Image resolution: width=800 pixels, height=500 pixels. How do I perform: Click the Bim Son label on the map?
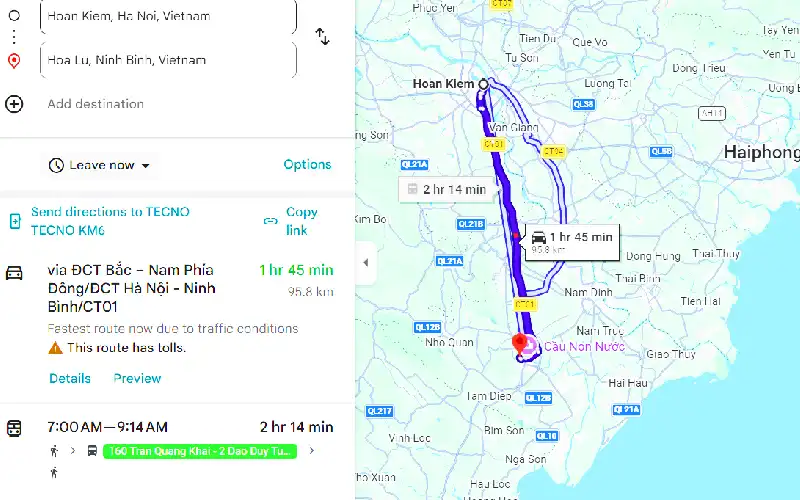point(504,431)
